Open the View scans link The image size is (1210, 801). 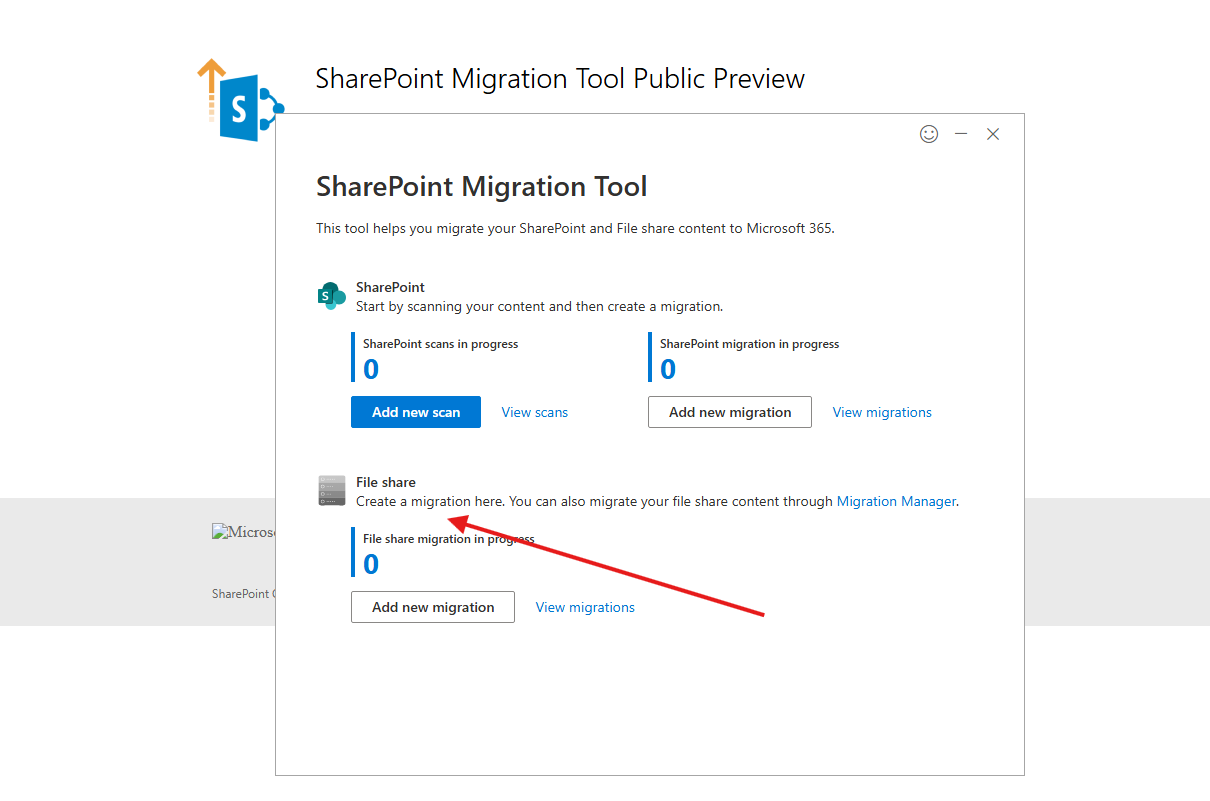534,412
